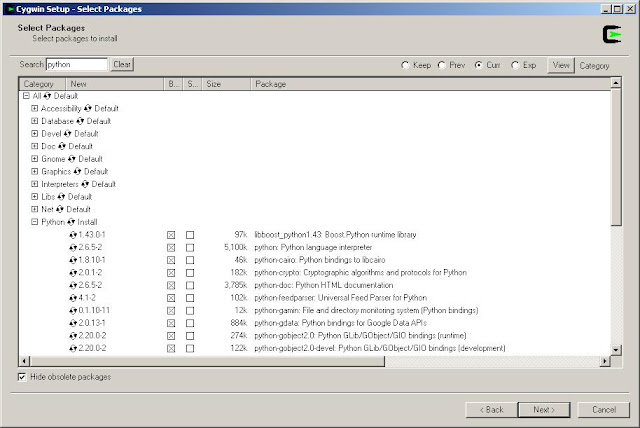Image resolution: width=640 pixels, height=428 pixels.
Task: Go to Next step
Action: pos(544,410)
